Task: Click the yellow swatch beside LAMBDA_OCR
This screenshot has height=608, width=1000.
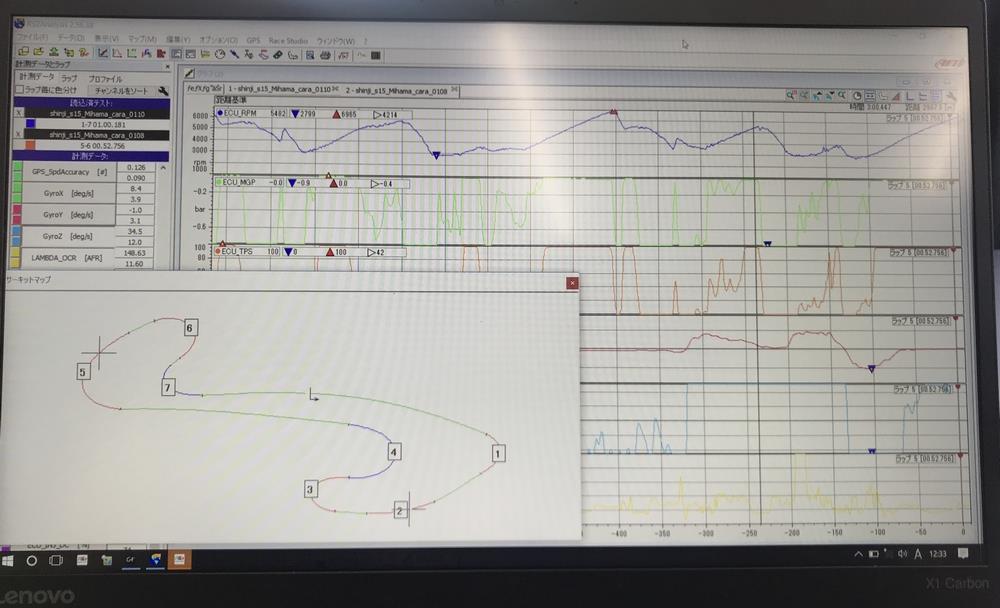Action: tap(17, 258)
